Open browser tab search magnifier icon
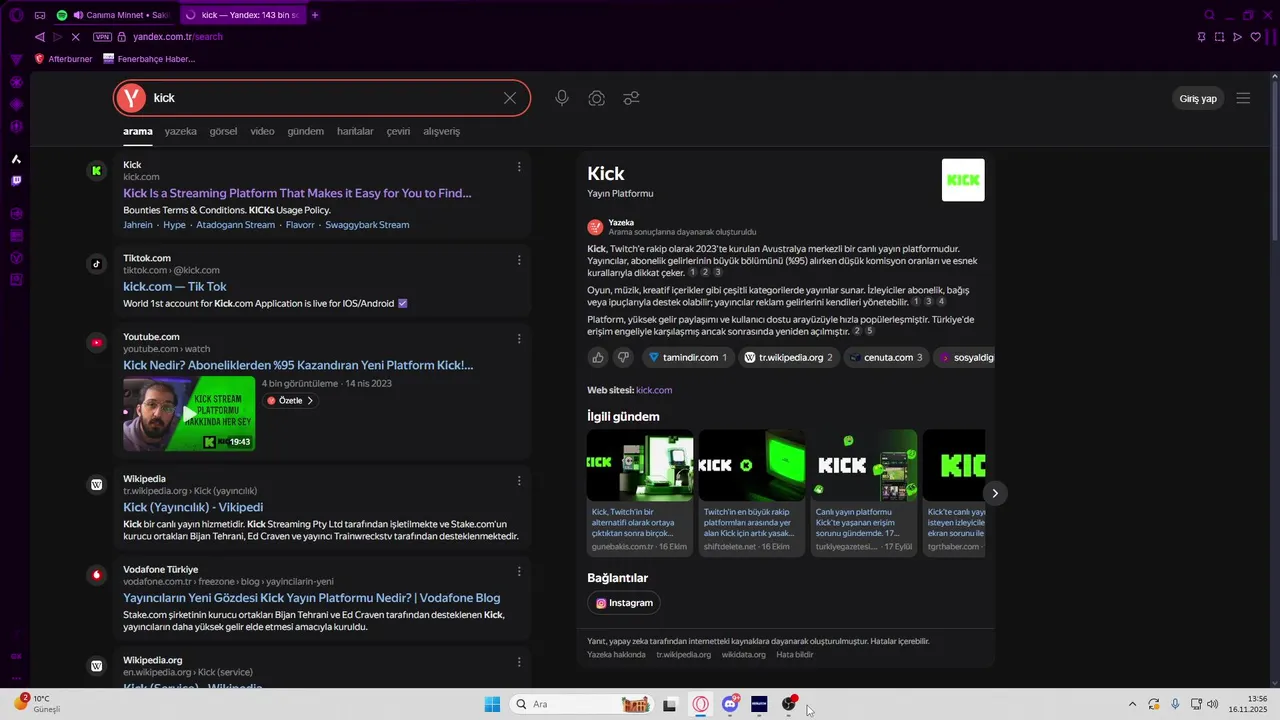 (x=1209, y=15)
